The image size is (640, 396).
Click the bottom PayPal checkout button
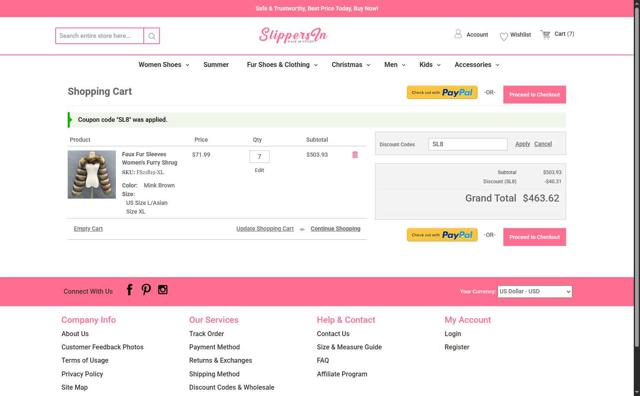442,235
